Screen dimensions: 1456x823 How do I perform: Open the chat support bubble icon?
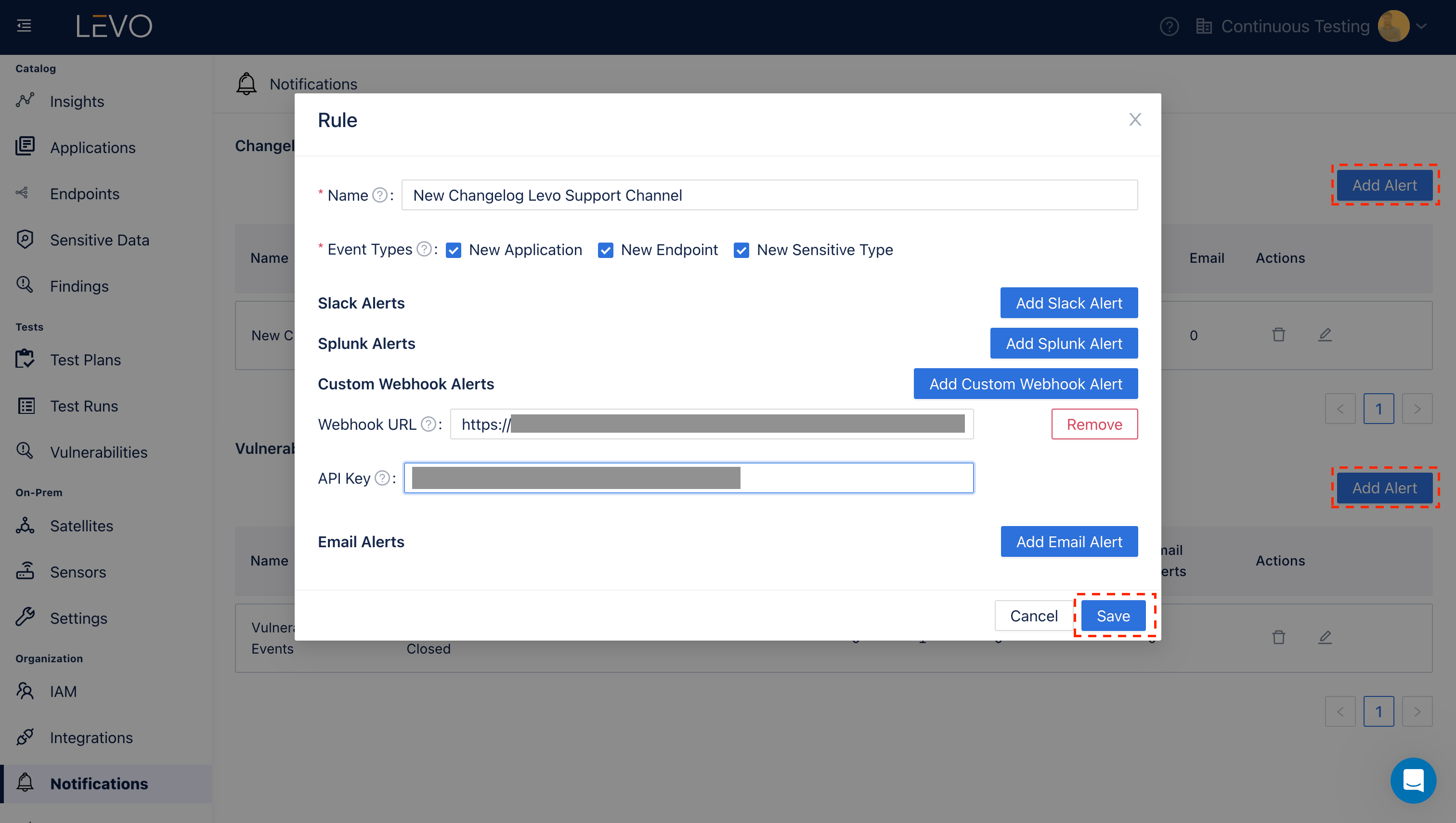click(1413, 781)
